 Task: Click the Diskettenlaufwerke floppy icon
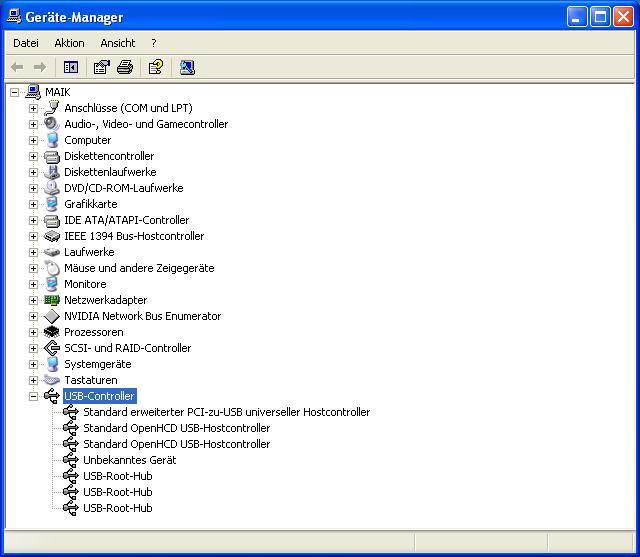pos(52,172)
